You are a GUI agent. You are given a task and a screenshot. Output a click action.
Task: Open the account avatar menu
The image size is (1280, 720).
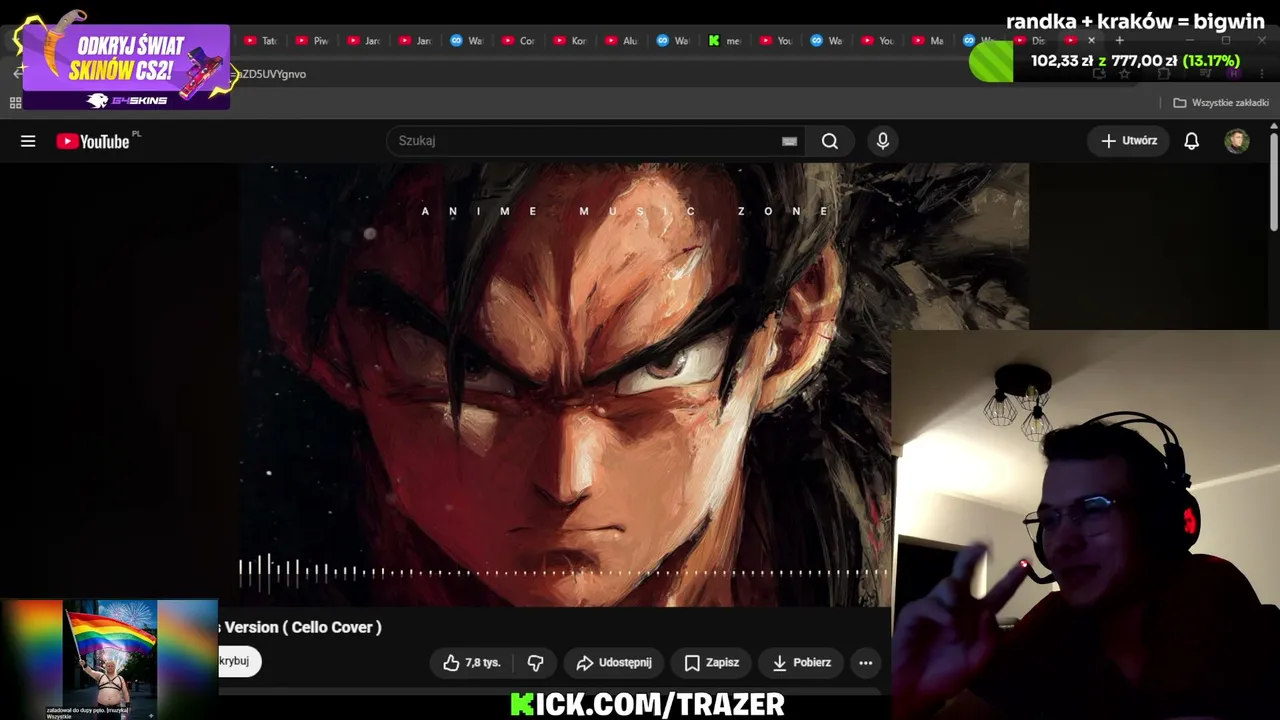pos(1237,141)
